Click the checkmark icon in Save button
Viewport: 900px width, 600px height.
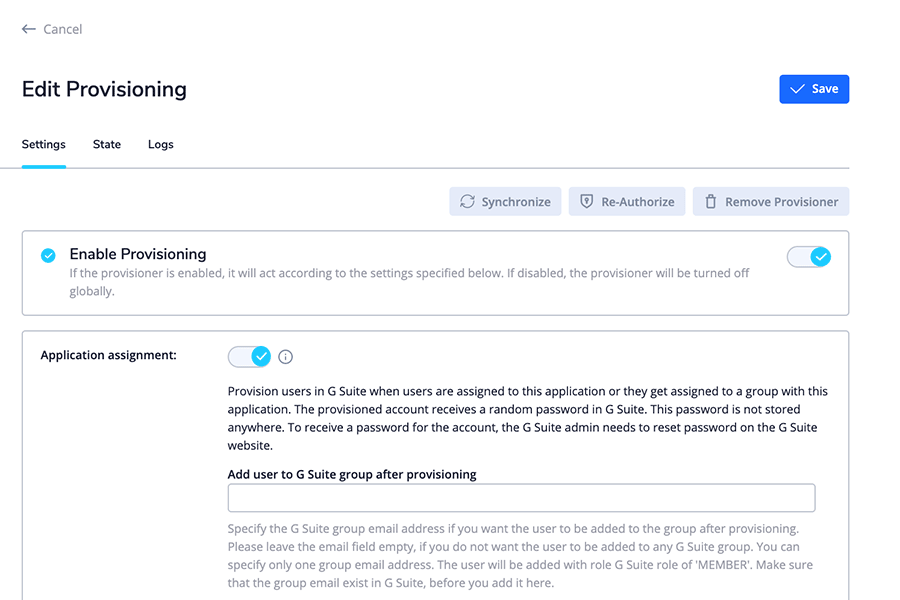click(797, 89)
